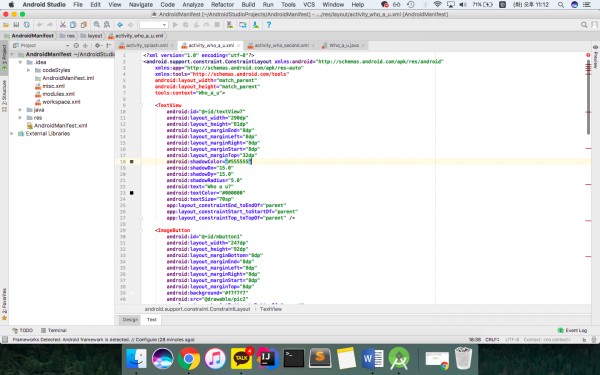
Task: Click the Paste icon in toolbar
Action: click(x=83, y=25)
